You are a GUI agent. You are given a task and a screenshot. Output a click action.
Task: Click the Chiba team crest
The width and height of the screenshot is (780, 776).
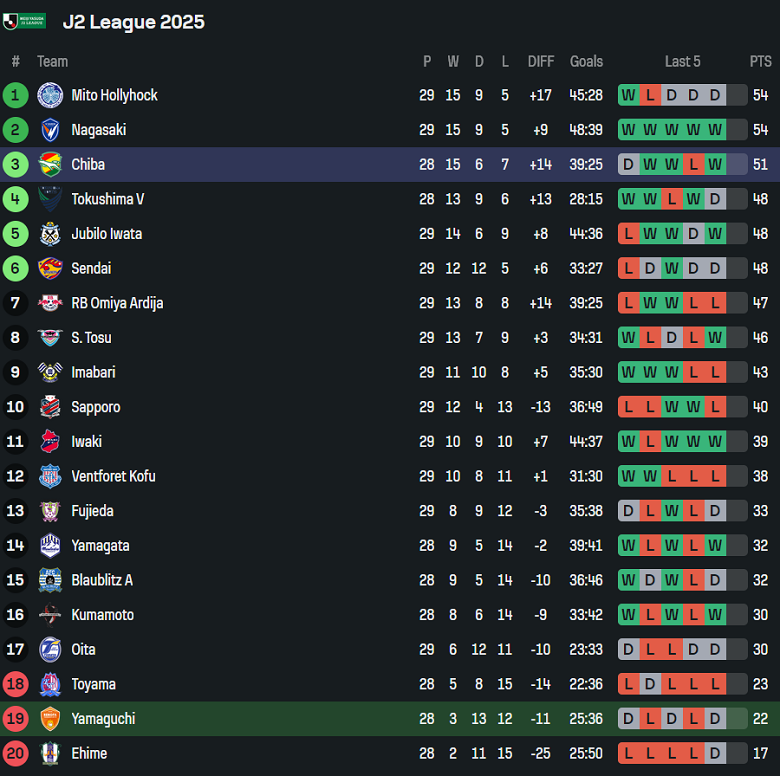click(50, 165)
